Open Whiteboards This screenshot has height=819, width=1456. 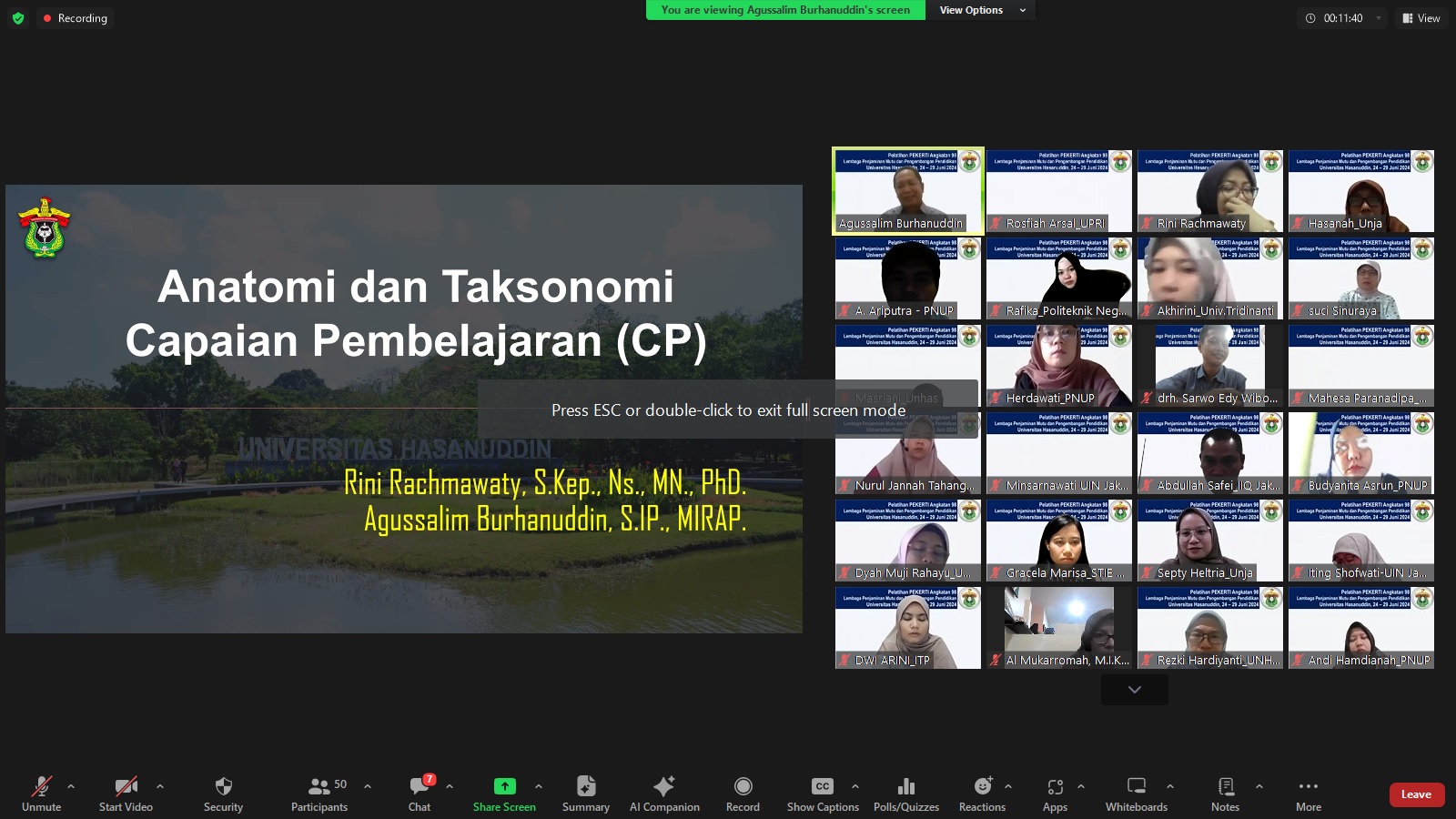(1137, 794)
